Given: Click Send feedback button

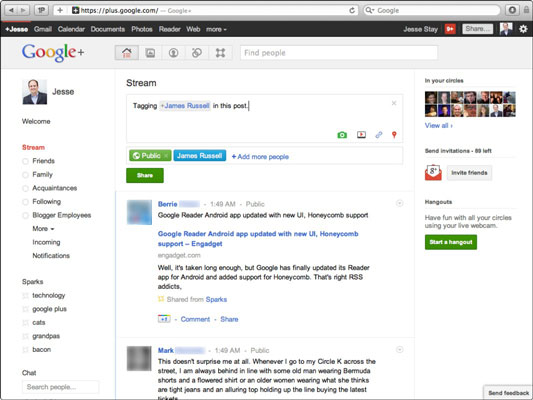Looking at the screenshot, I should pos(508,393).
